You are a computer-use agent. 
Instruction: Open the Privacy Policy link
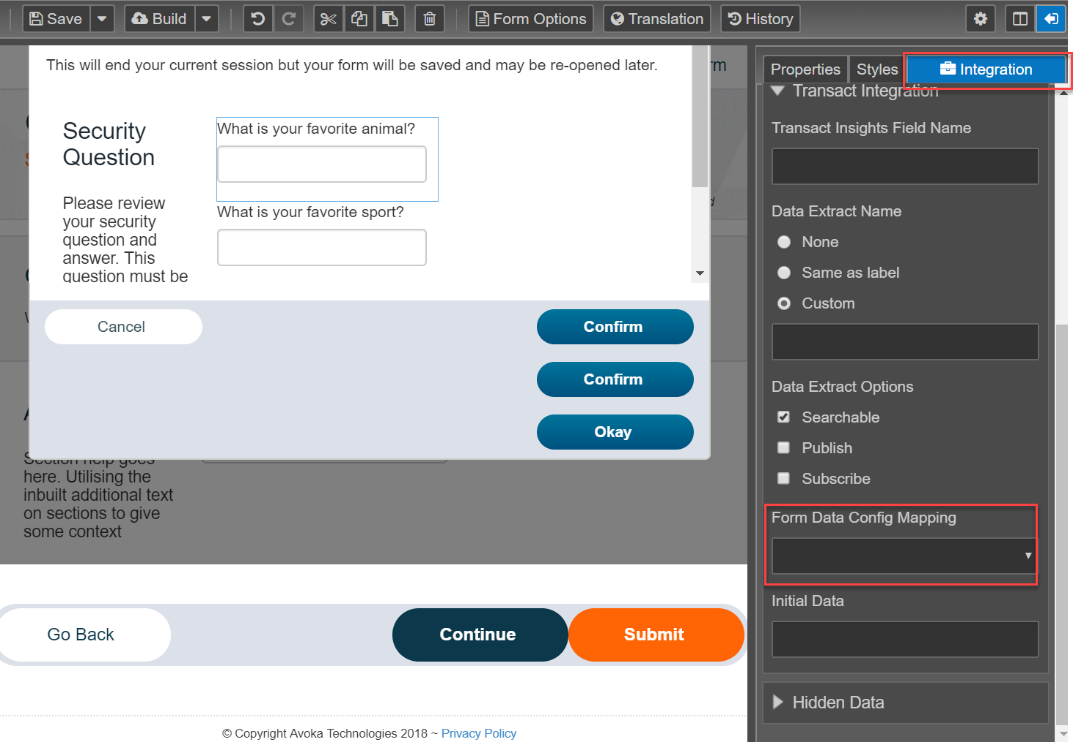478,733
